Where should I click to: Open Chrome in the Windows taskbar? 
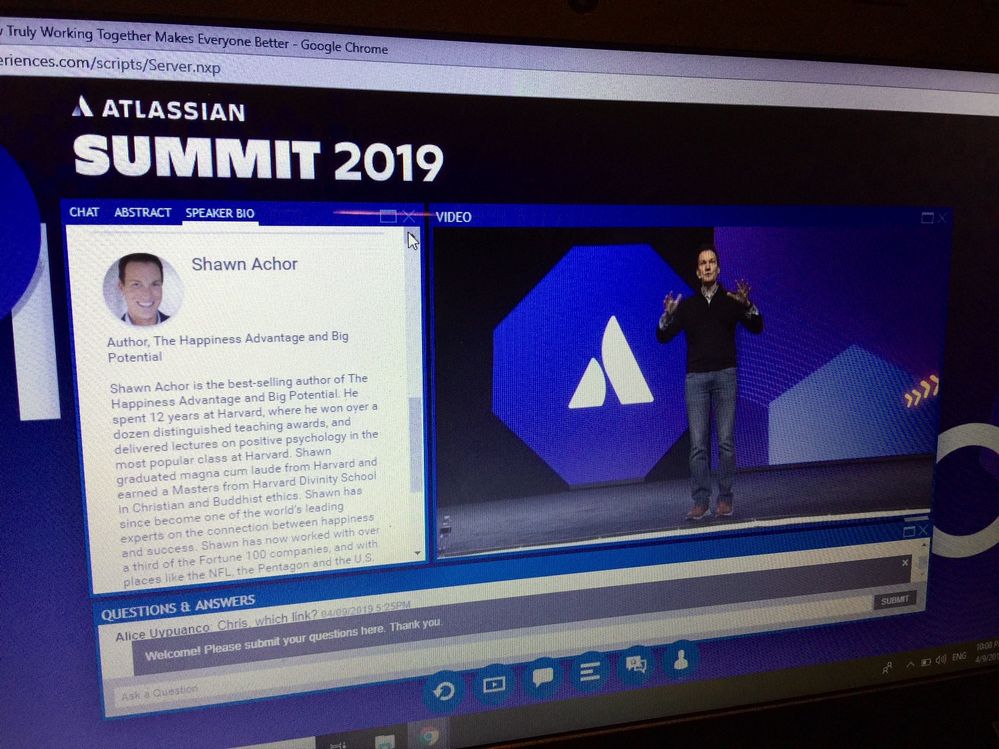429,736
